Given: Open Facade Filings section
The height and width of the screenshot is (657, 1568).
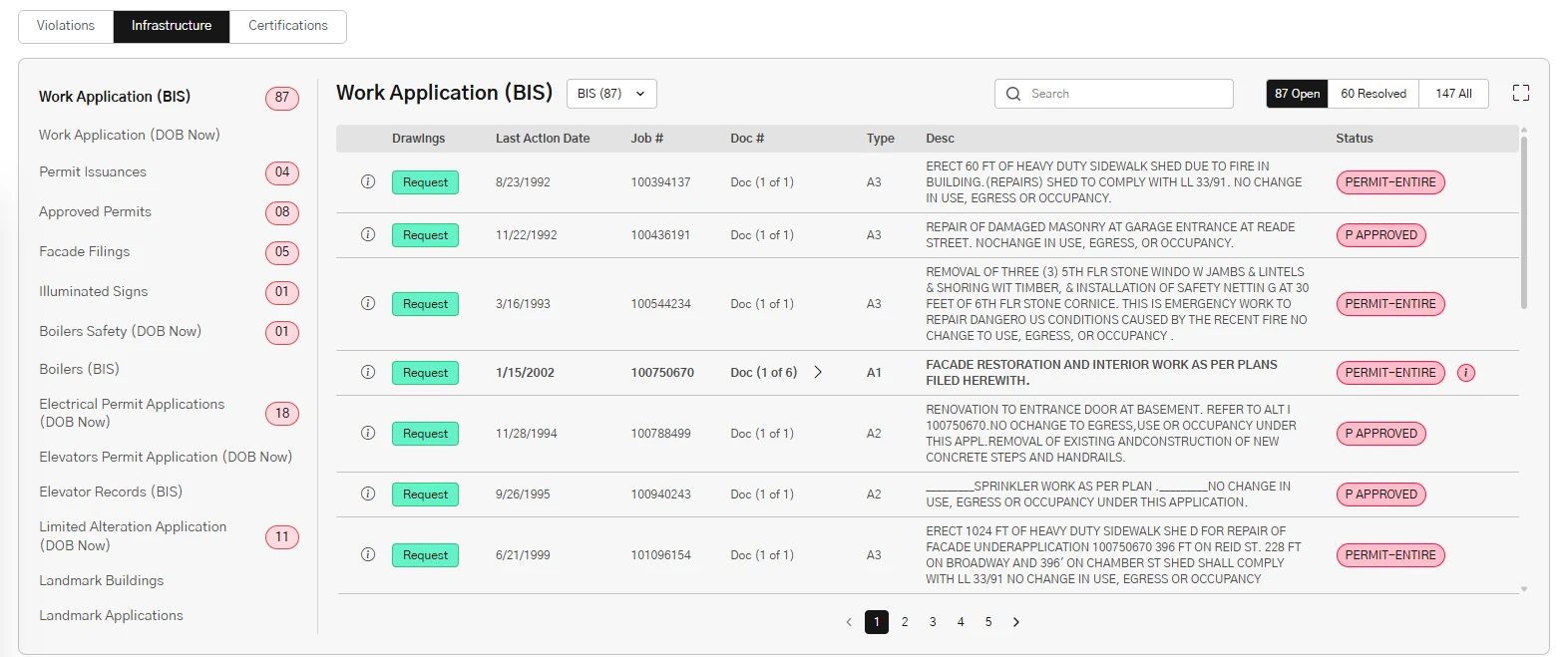Looking at the screenshot, I should coord(85,251).
